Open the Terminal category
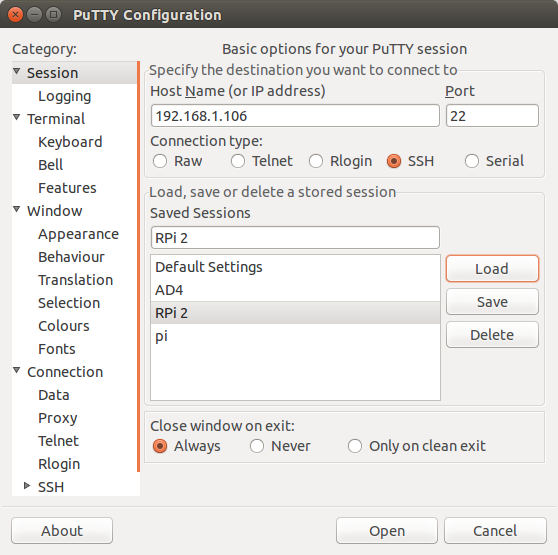558x555 pixels. 56,119
